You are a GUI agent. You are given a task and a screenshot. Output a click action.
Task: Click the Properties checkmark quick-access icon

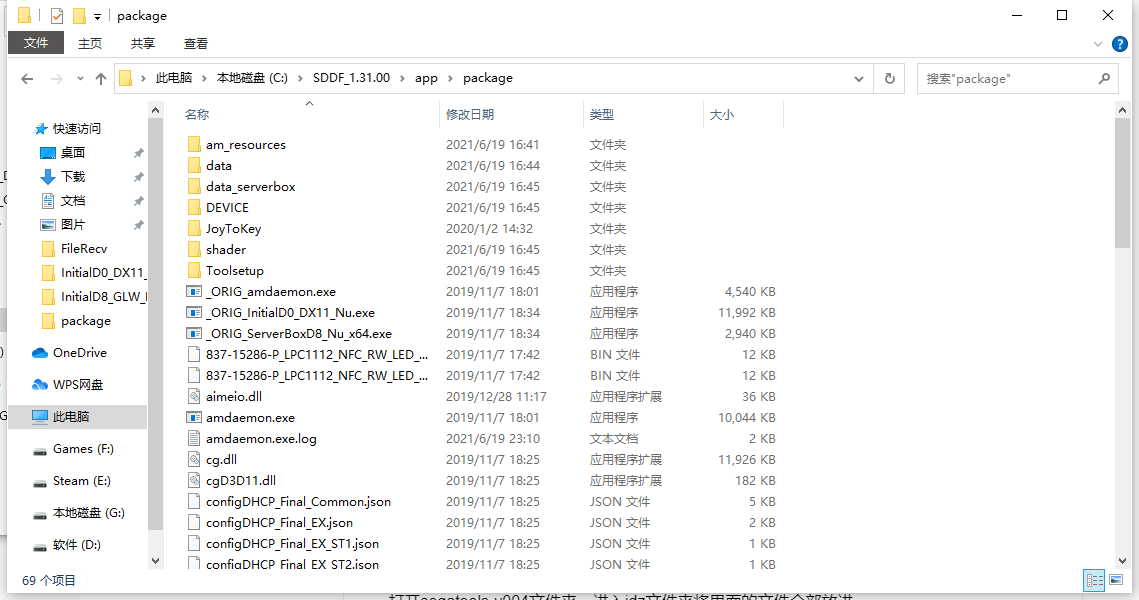pyautogui.click(x=57, y=15)
